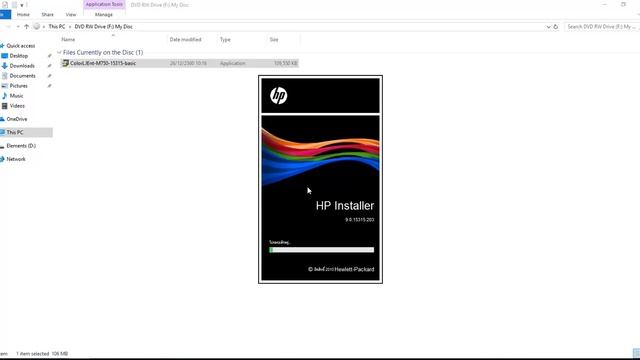The height and width of the screenshot is (360, 640).
Task: Collapse Files Currently on the Disc group
Action: tap(59, 52)
